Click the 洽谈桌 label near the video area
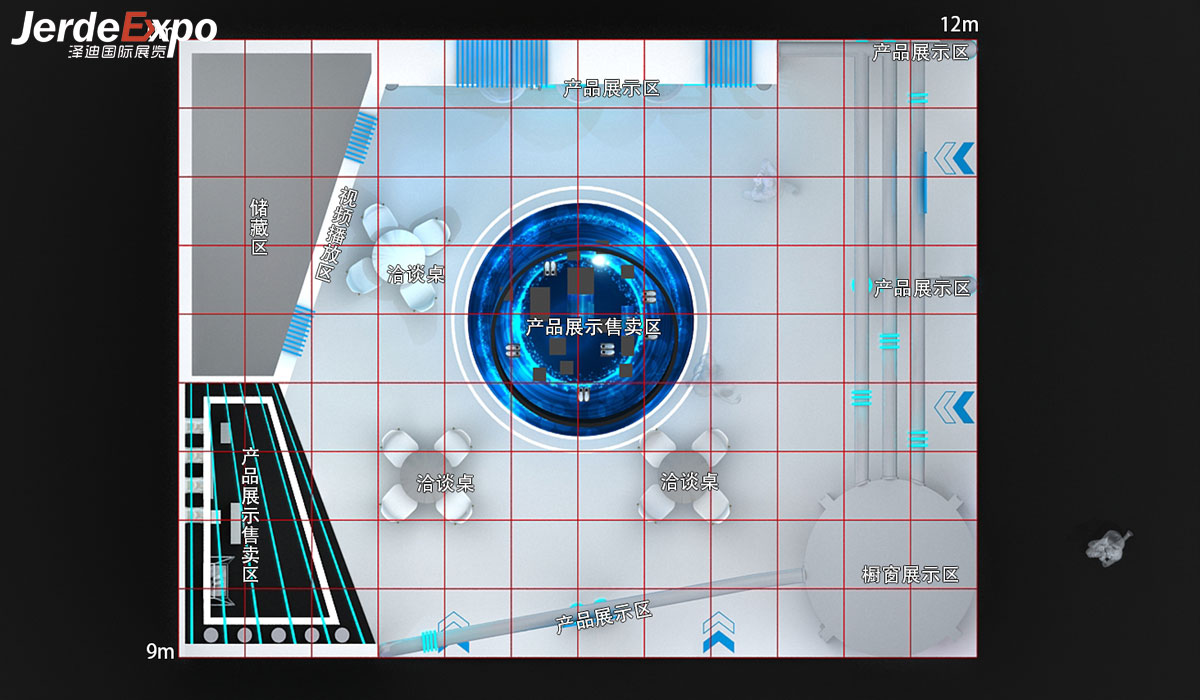The height and width of the screenshot is (700, 1200). pos(415,273)
